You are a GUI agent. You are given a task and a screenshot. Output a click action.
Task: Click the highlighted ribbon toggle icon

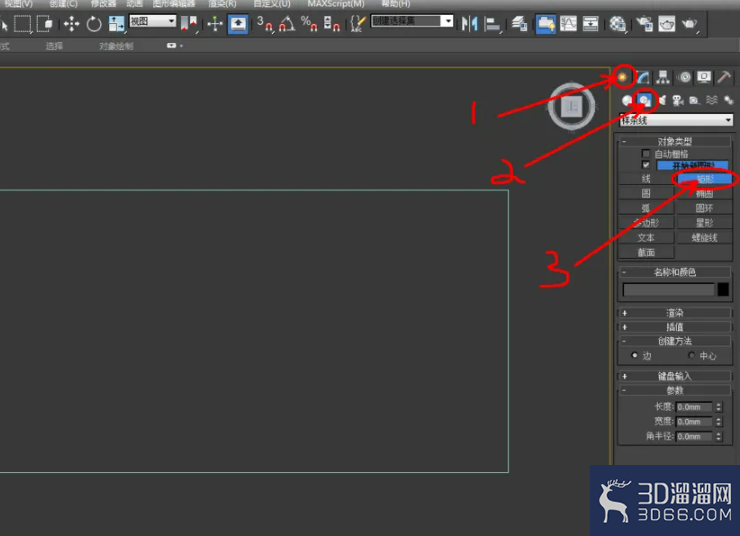point(546,24)
